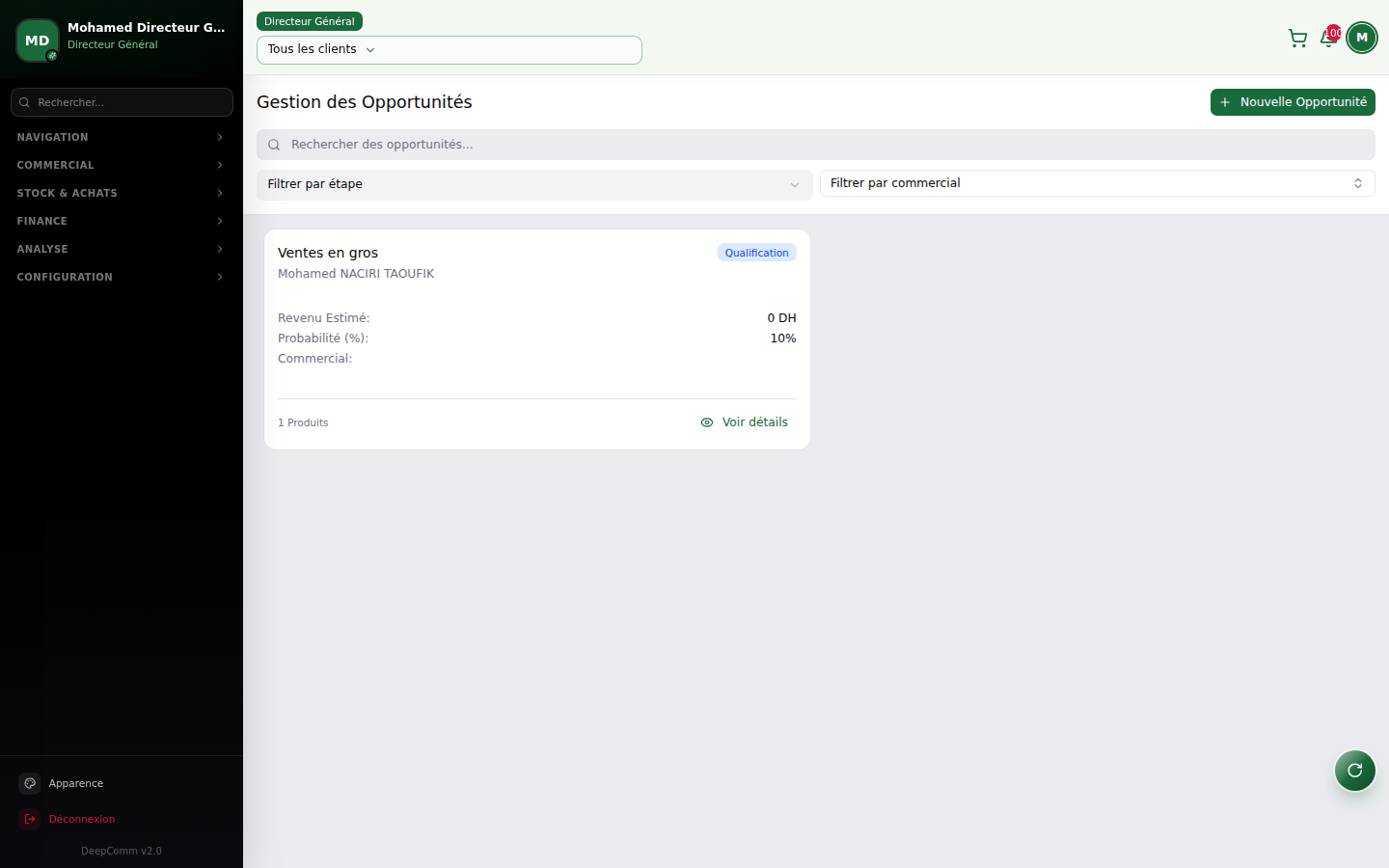The width and height of the screenshot is (1389, 868).
Task: Click the 1 Produits label
Action: coord(303,422)
